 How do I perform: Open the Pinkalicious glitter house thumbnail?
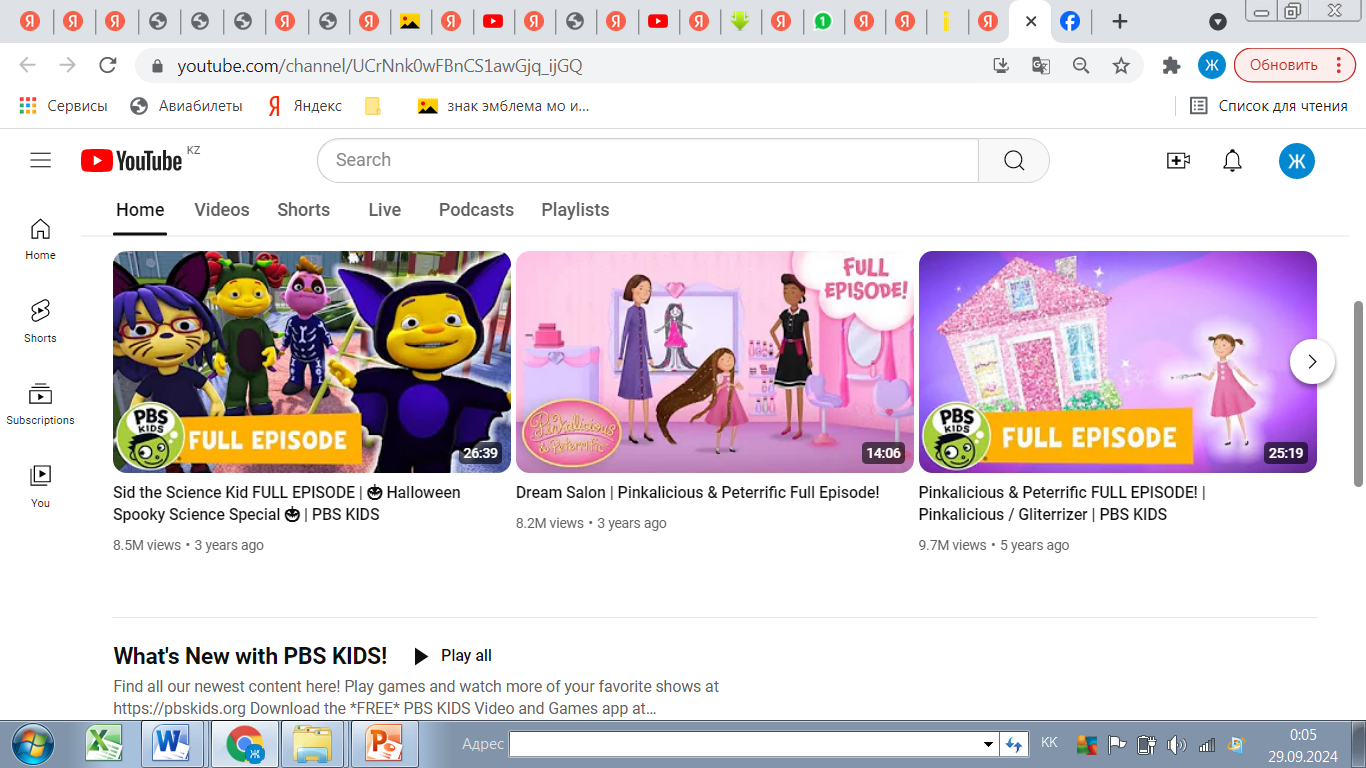click(x=1118, y=362)
